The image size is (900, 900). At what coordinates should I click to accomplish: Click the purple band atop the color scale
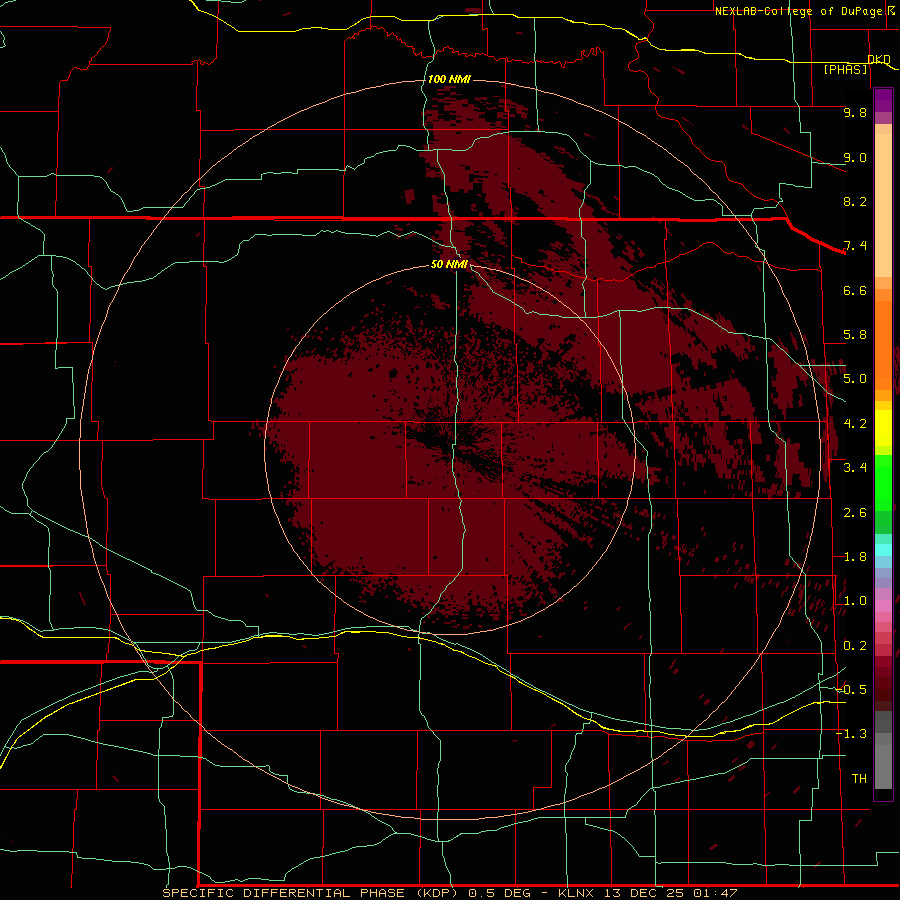[x=883, y=100]
